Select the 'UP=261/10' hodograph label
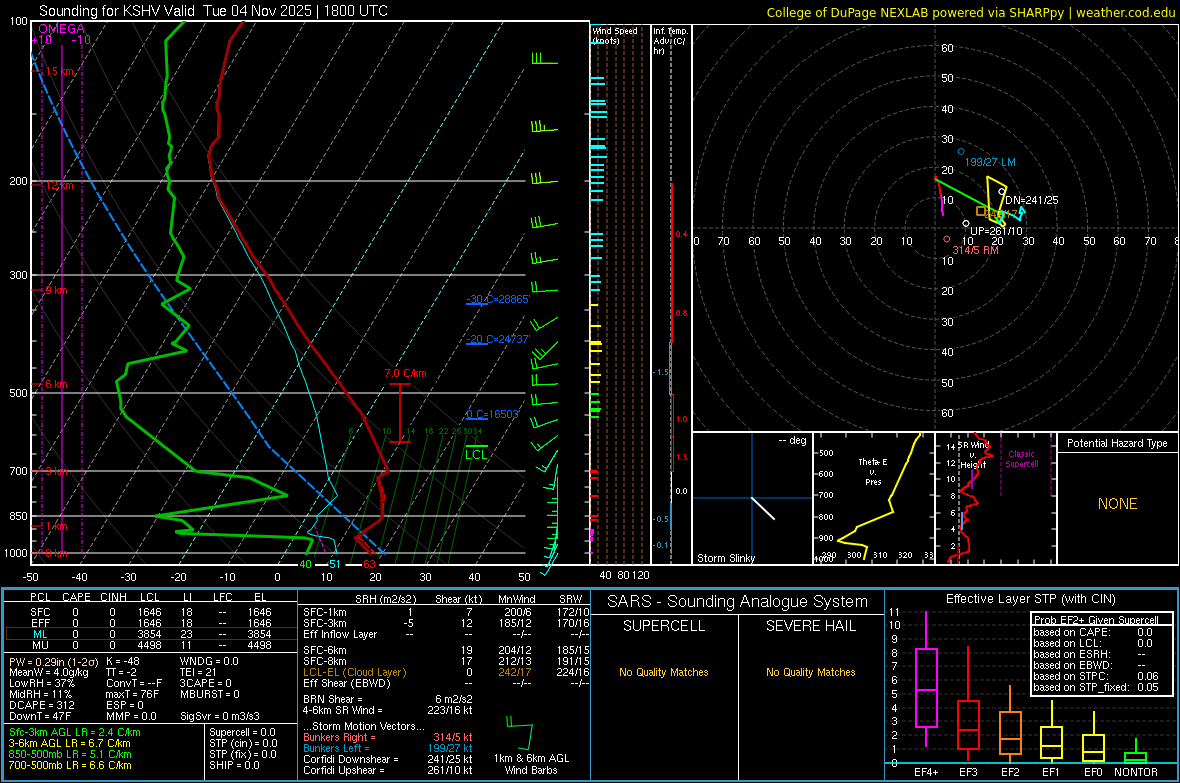This screenshot has width=1180, height=783. coord(996,231)
